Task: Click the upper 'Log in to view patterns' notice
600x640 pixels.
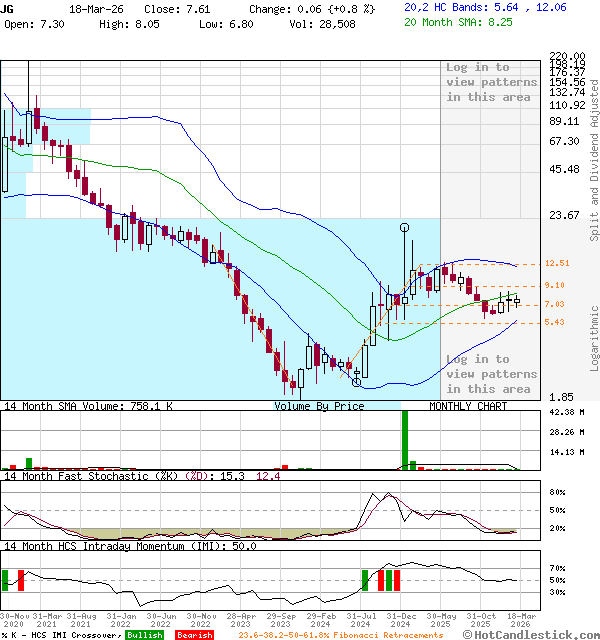Action: point(489,82)
